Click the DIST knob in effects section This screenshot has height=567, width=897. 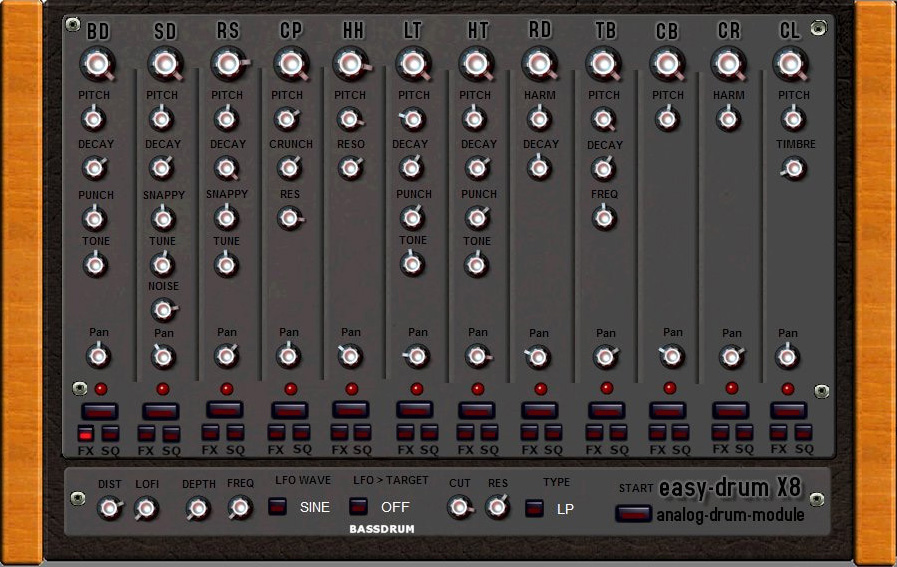[109, 508]
